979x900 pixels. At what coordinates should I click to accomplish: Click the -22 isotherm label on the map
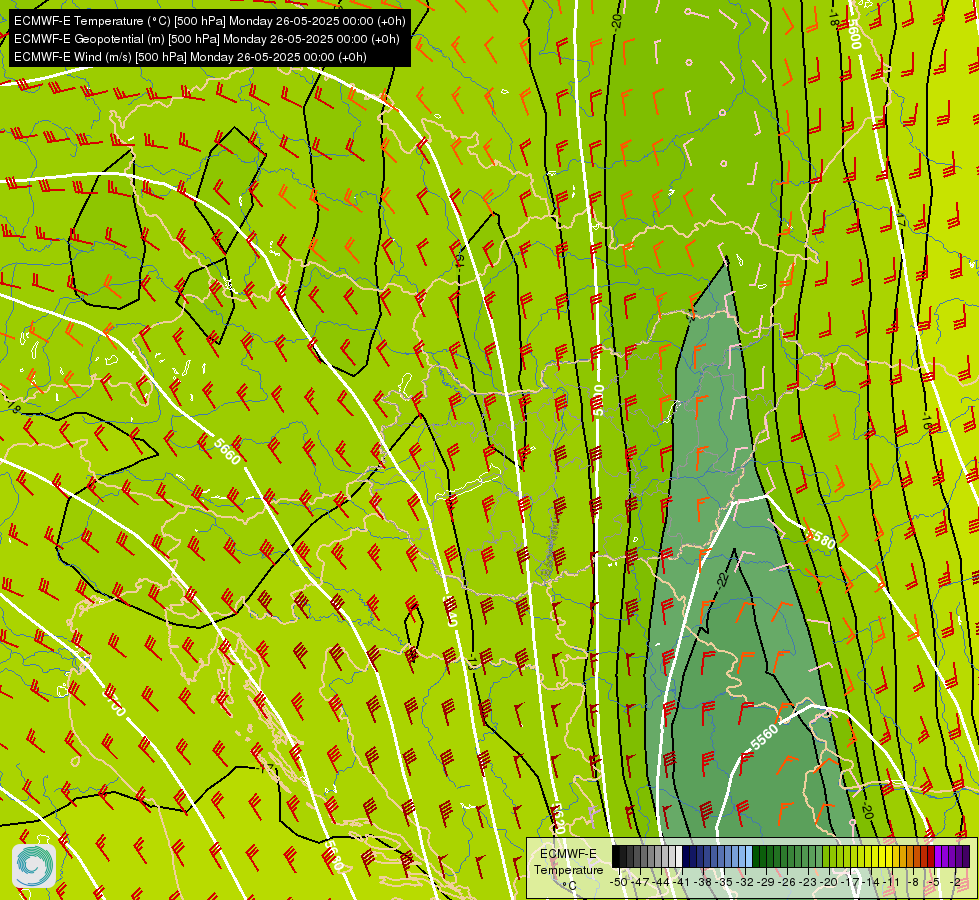[x=724, y=579]
